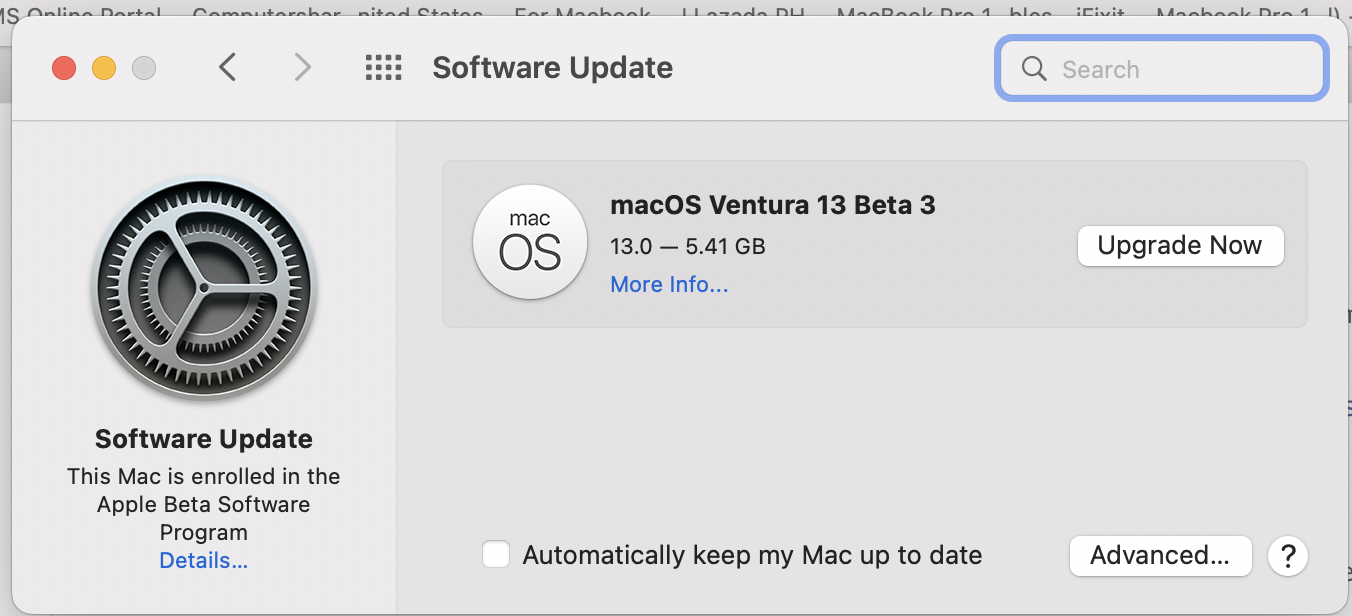Open the beta program Details… link
Viewport: 1352px width, 616px height.
[204, 561]
